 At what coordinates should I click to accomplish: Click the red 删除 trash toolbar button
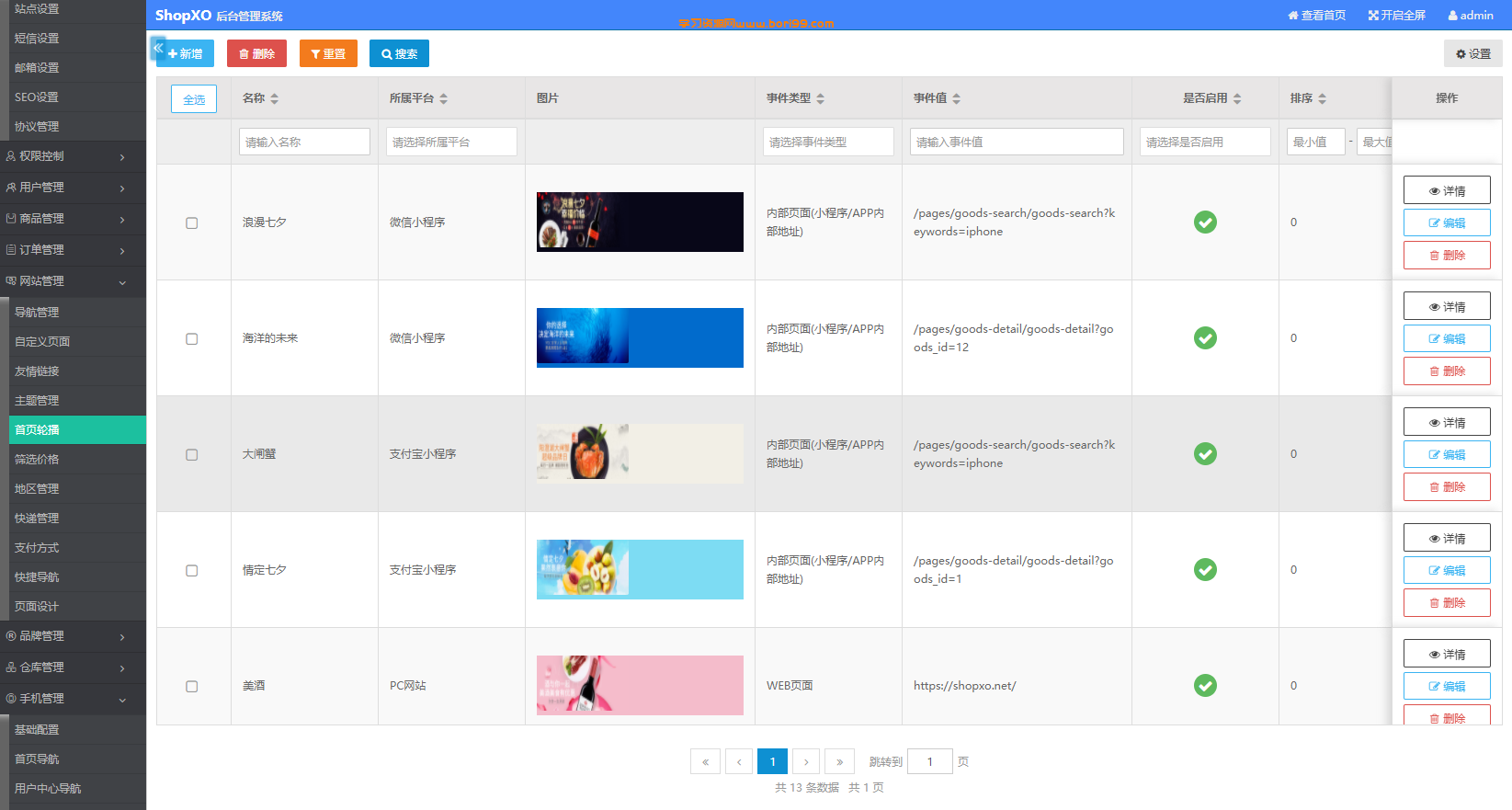coord(257,53)
